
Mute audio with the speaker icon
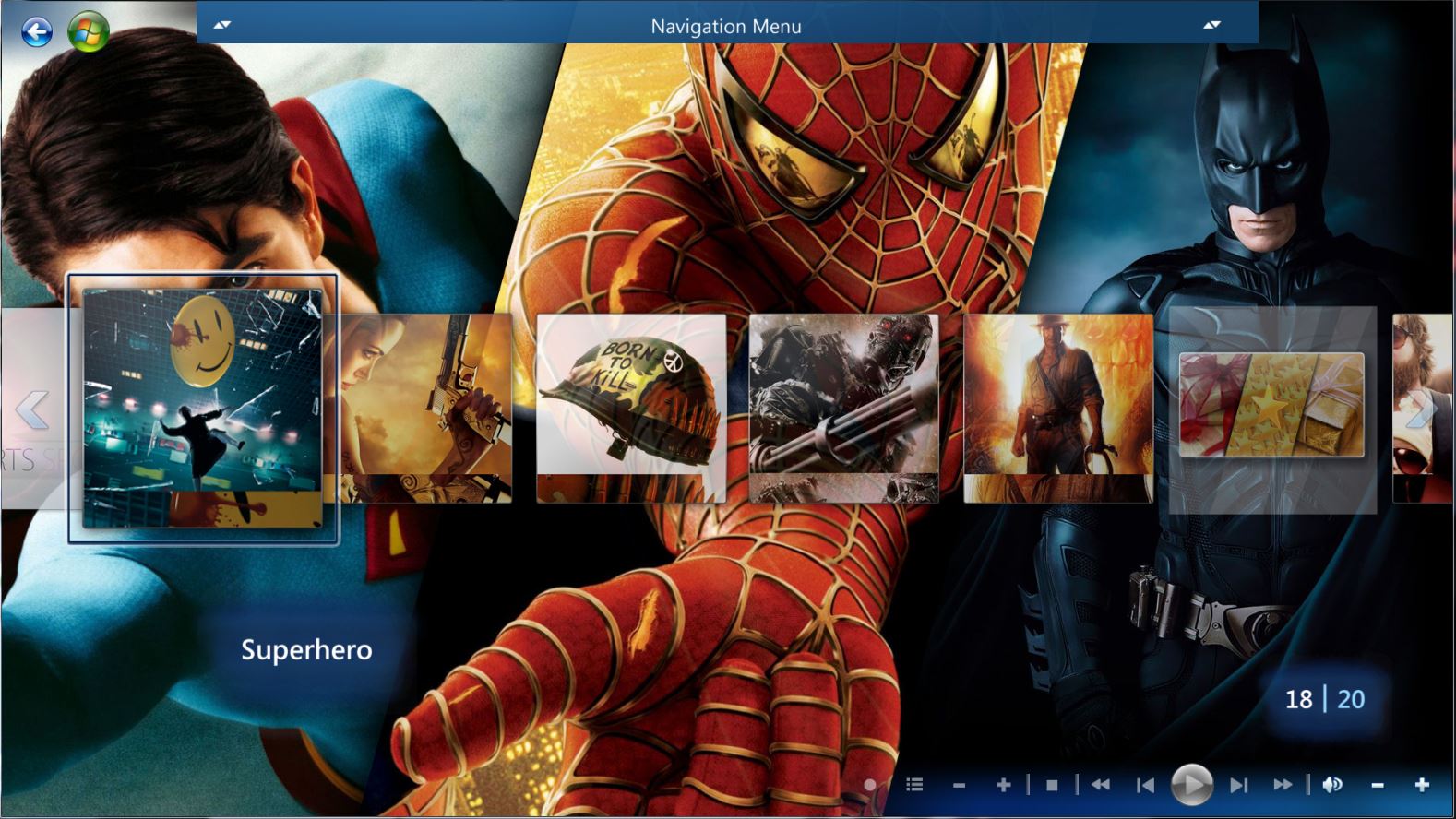[x=1332, y=785]
